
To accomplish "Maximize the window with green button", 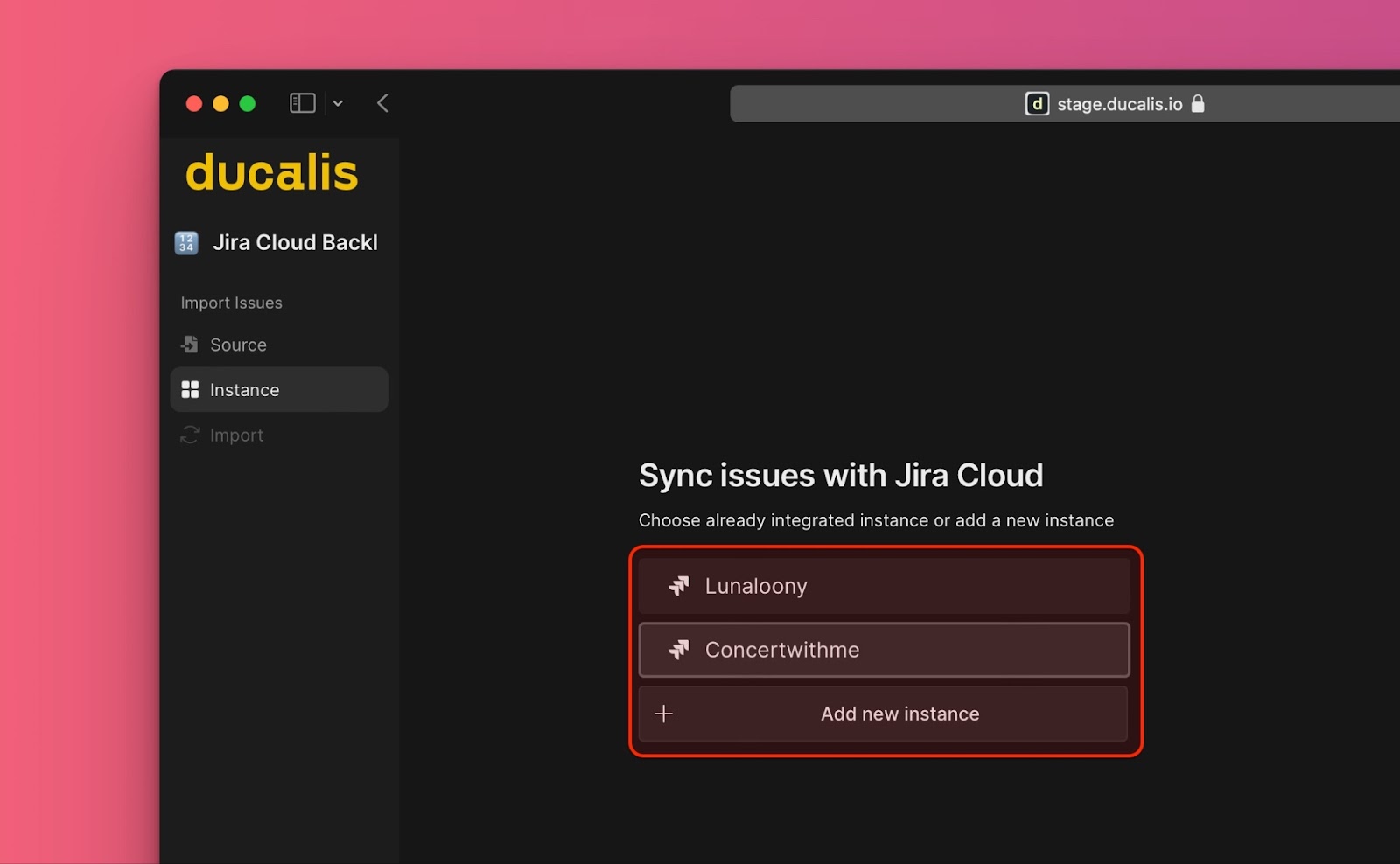I will pyautogui.click(x=248, y=104).
